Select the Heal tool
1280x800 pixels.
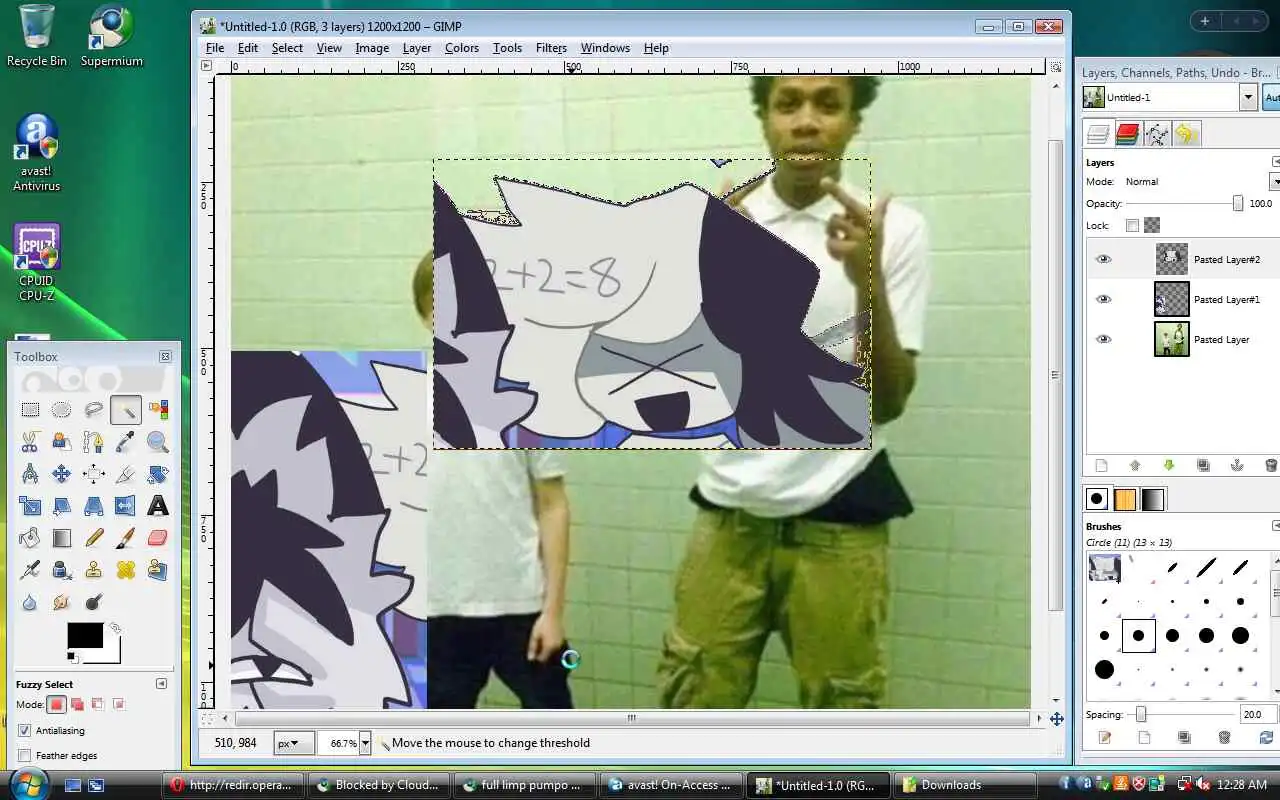126,570
